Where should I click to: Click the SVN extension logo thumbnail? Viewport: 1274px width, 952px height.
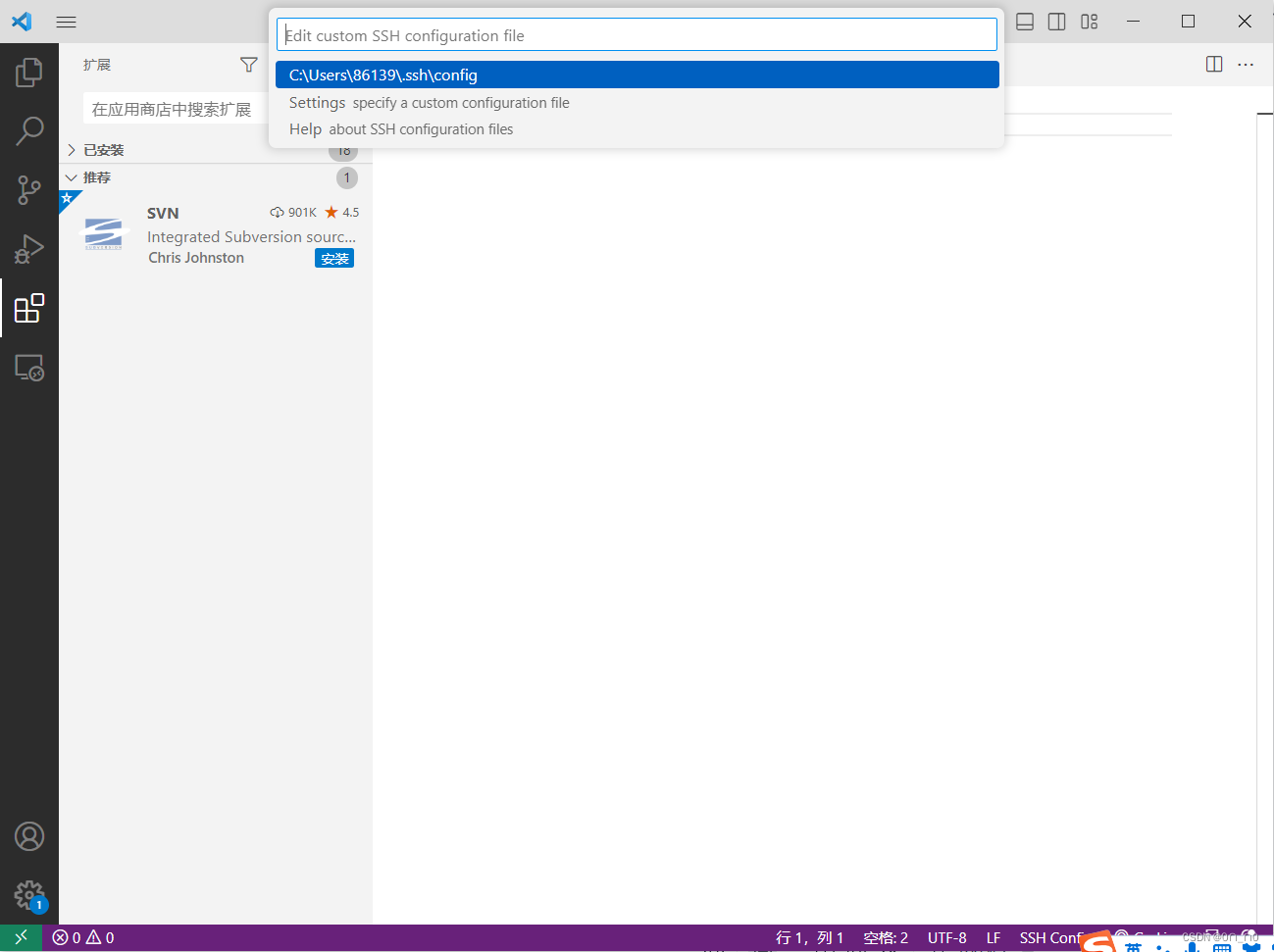coord(103,234)
